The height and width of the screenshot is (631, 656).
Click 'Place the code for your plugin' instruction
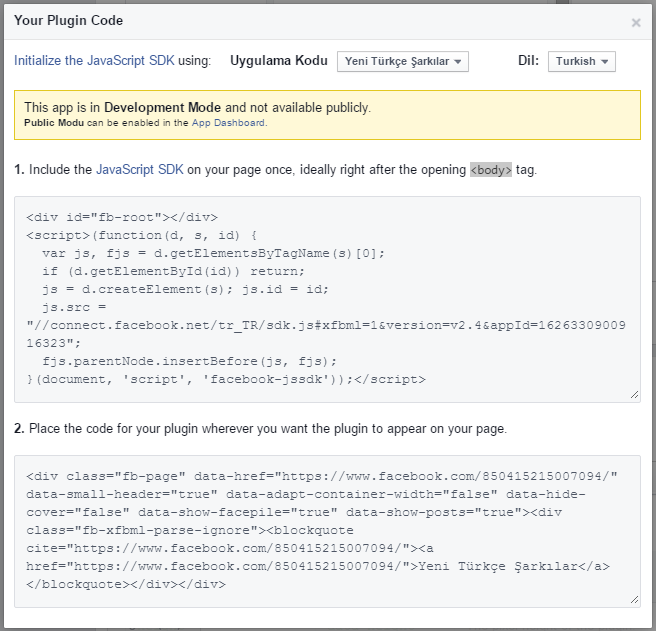268,428
